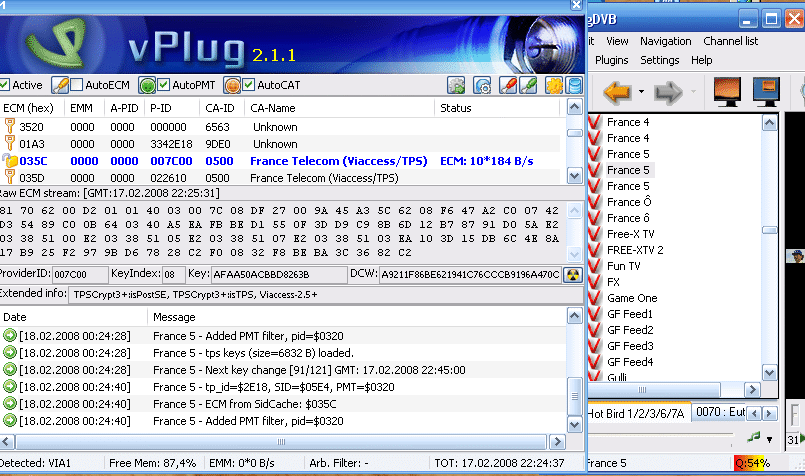Image resolution: width=805 pixels, height=476 pixels.
Task: Click the log icon for 'Next key change' entry
Action: [10, 369]
